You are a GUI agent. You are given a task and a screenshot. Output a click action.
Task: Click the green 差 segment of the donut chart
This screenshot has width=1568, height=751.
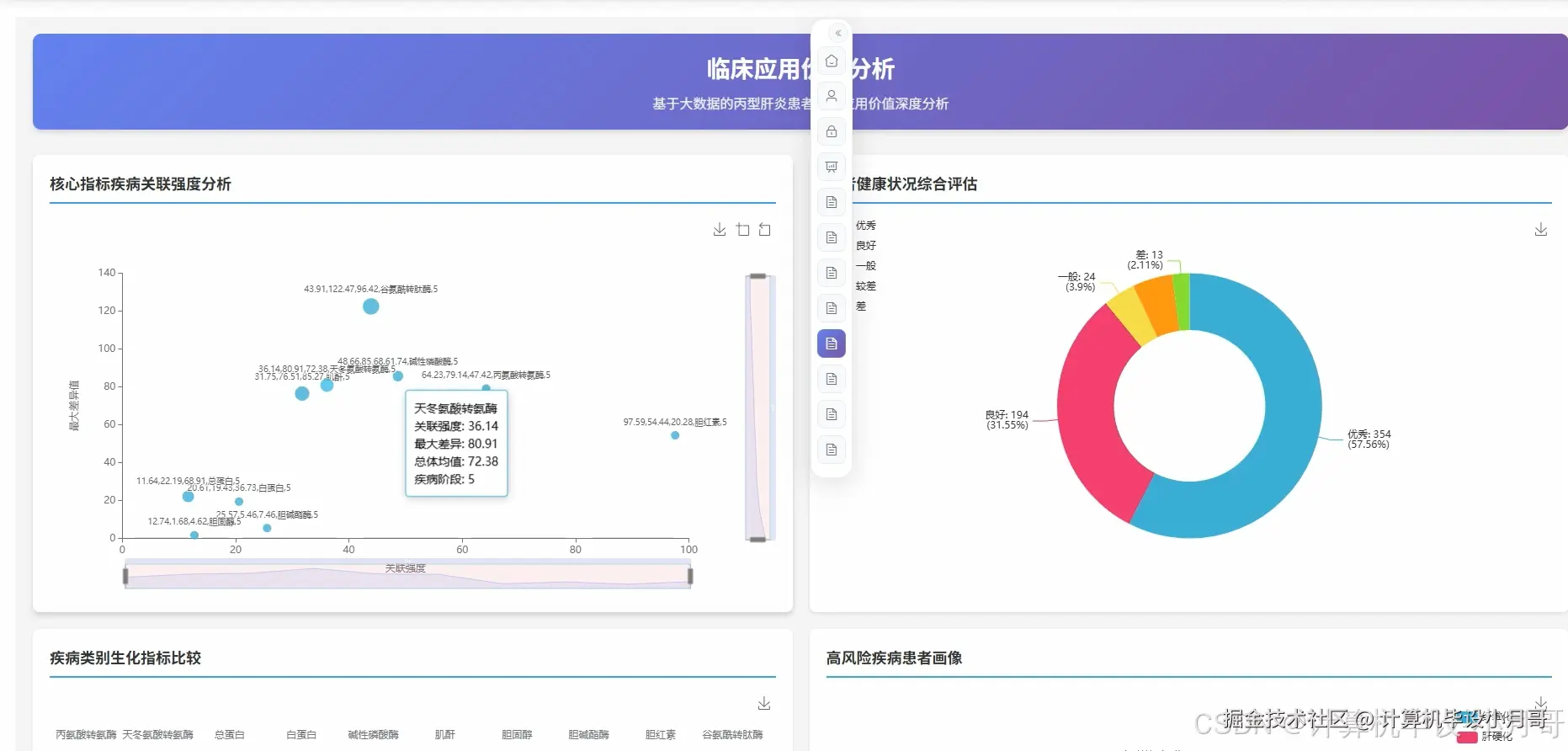pyautogui.click(x=1182, y=300)
